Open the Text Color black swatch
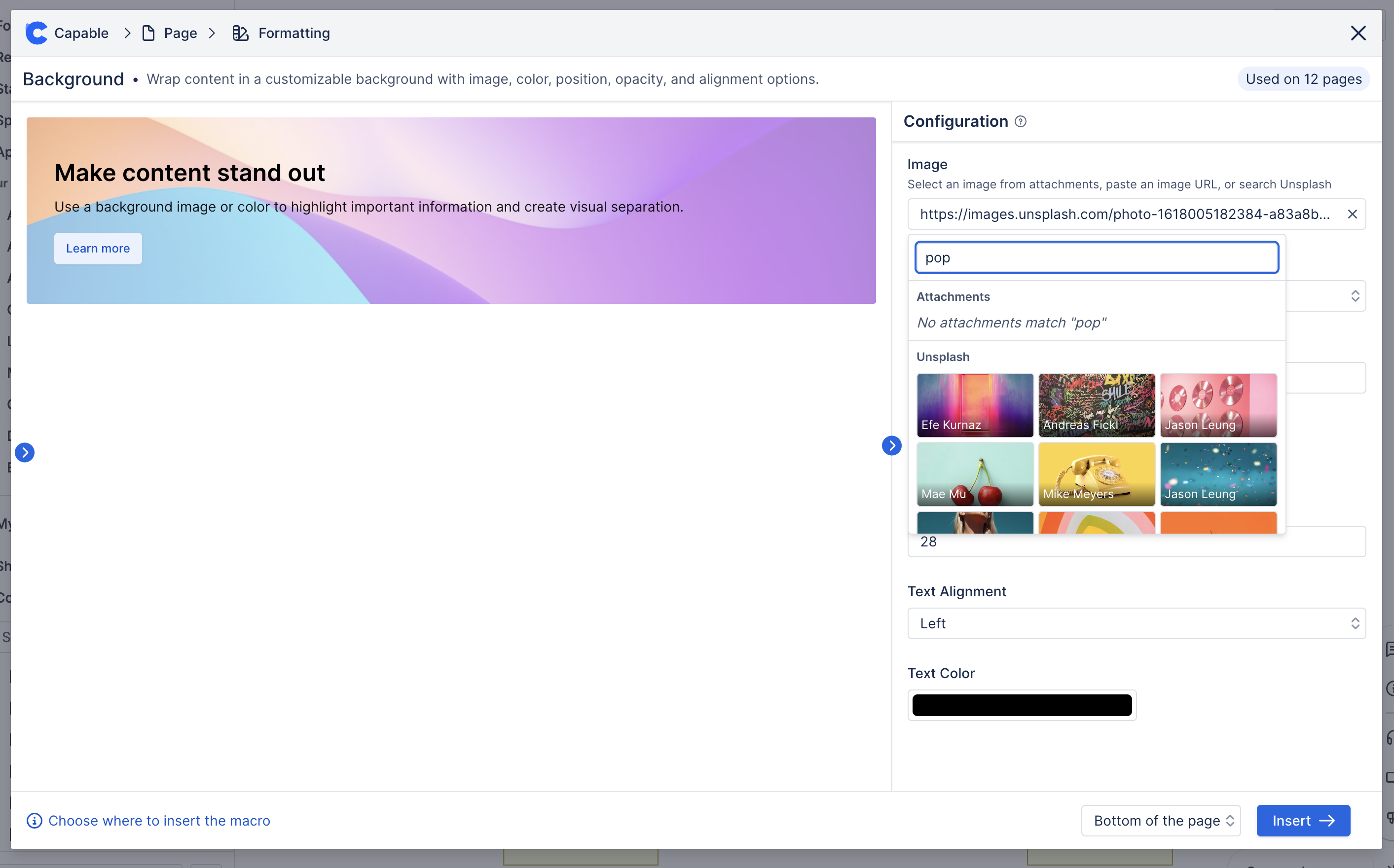Viewport: 1394px width, 868px height. click(x=1022, y=705)
